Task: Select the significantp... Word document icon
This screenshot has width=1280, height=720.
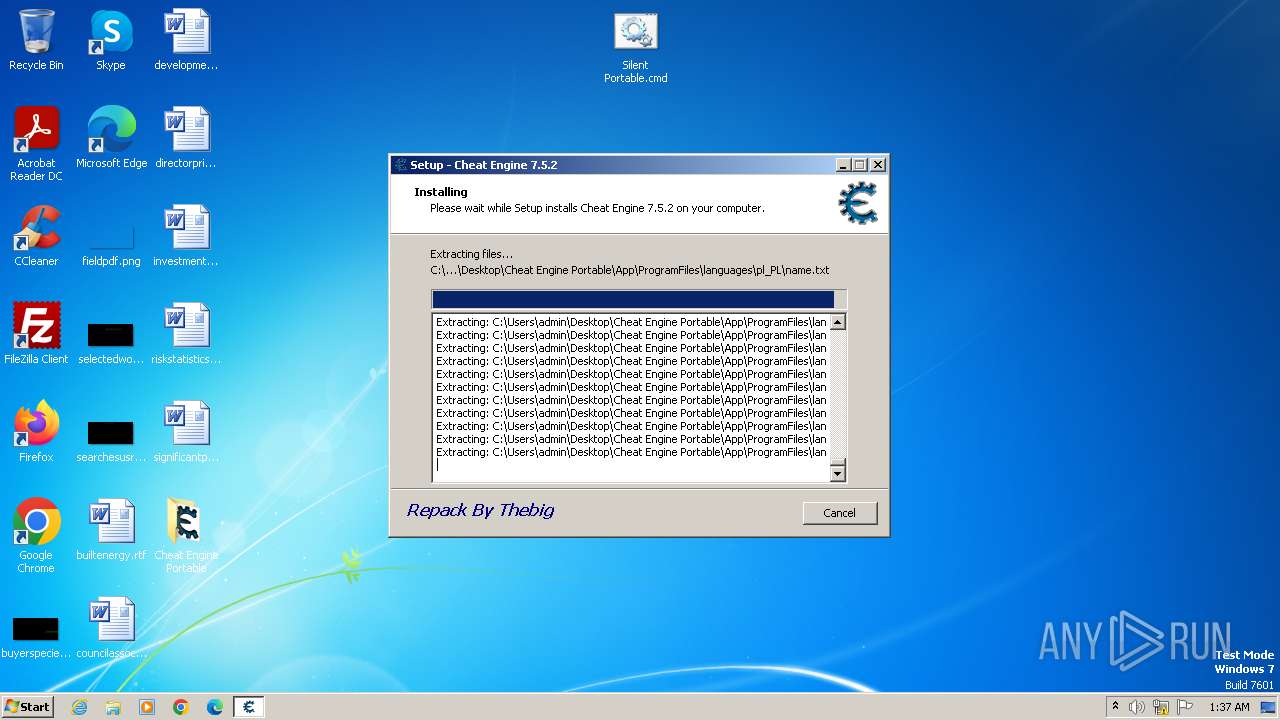Action: [x=186, y=432]
